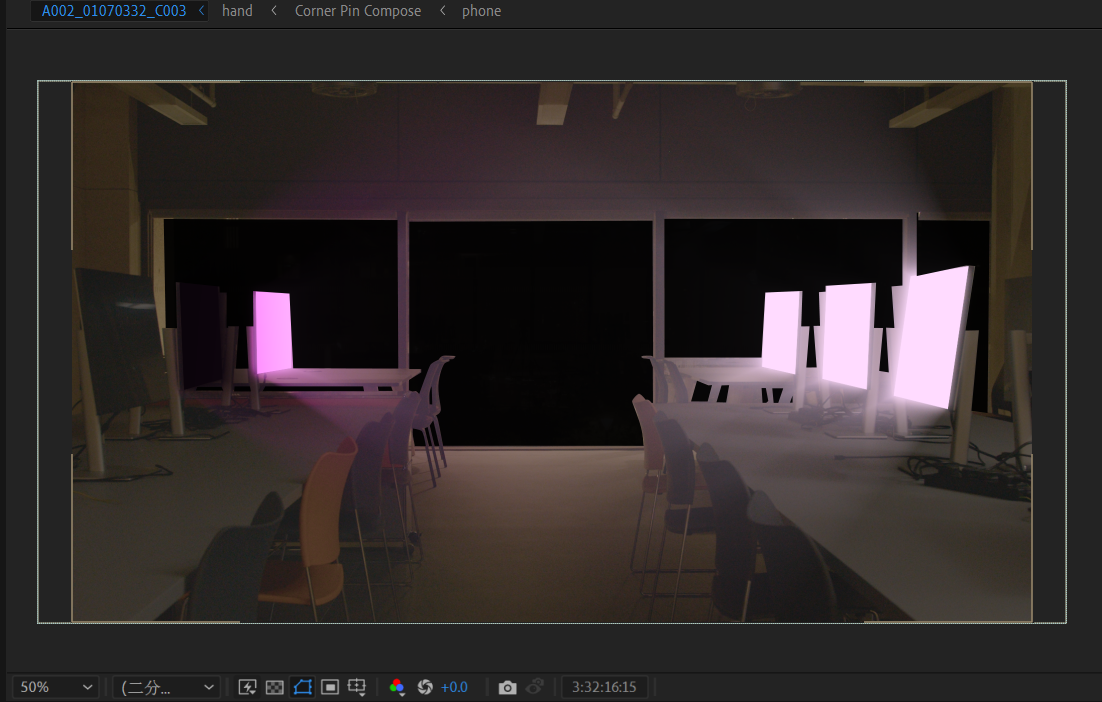This screenshot has width=1102, height=702.
Task: Click the pink monitor layer in the viewer
Action: click(273, 332)
